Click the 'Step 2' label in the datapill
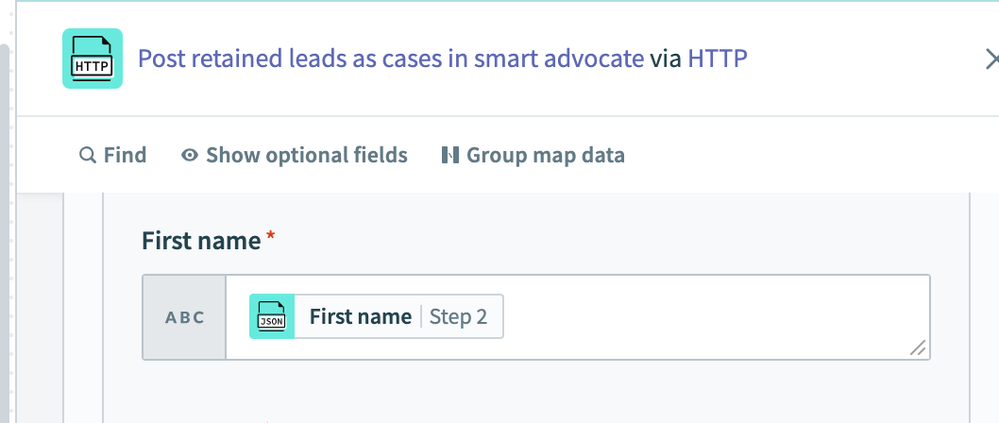Image resolution: width=999 pixels, height=423 pixels. pos(458,317)
